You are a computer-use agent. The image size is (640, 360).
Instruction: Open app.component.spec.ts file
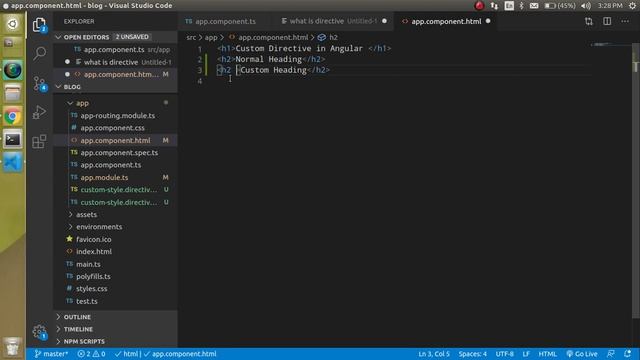tap(116, 153)
